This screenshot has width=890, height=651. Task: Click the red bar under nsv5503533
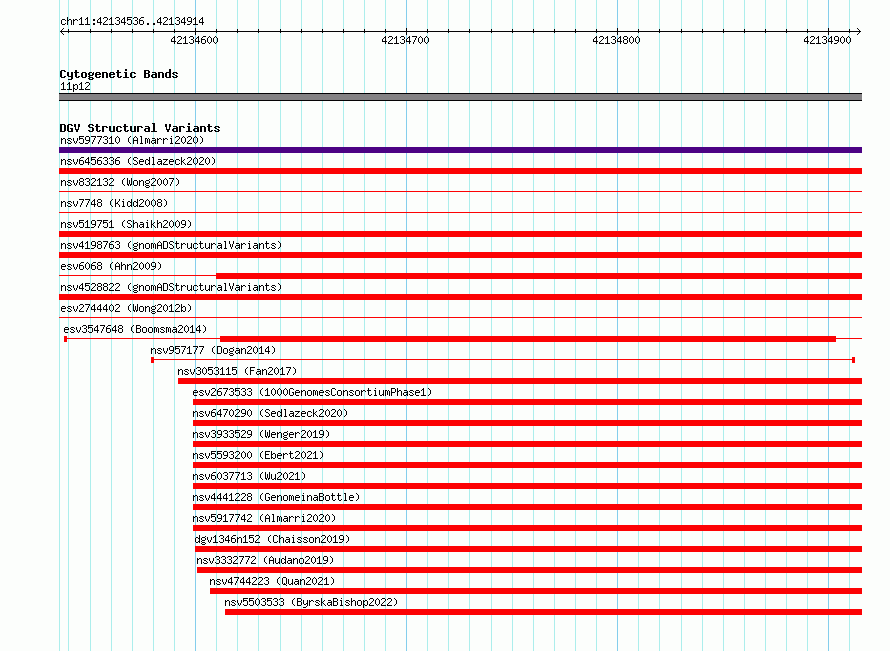(x=543, y=612)
